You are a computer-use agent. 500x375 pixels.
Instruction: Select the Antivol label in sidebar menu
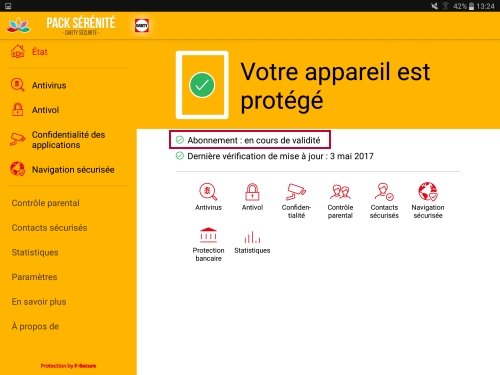[45, 110]
